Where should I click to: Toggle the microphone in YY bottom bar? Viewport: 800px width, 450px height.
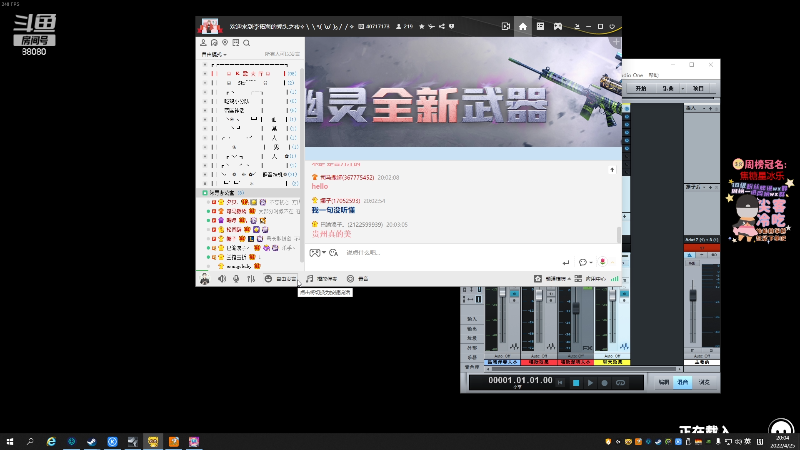click(x=236, y=279)
